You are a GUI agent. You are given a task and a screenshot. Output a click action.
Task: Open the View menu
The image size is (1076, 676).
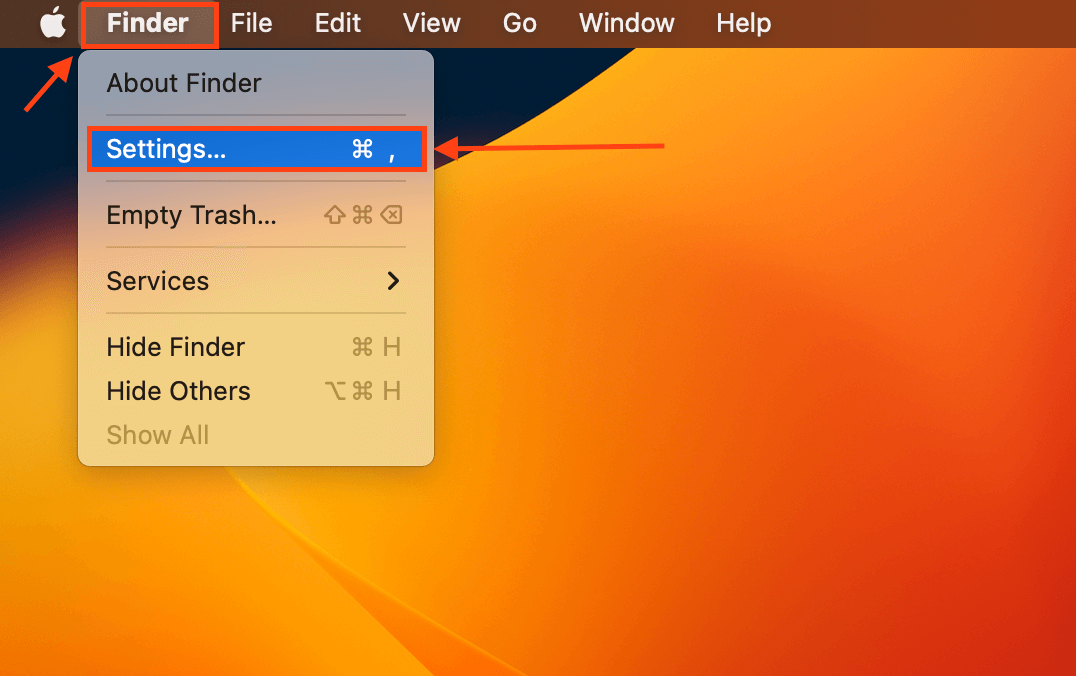(x=431, y=23)
